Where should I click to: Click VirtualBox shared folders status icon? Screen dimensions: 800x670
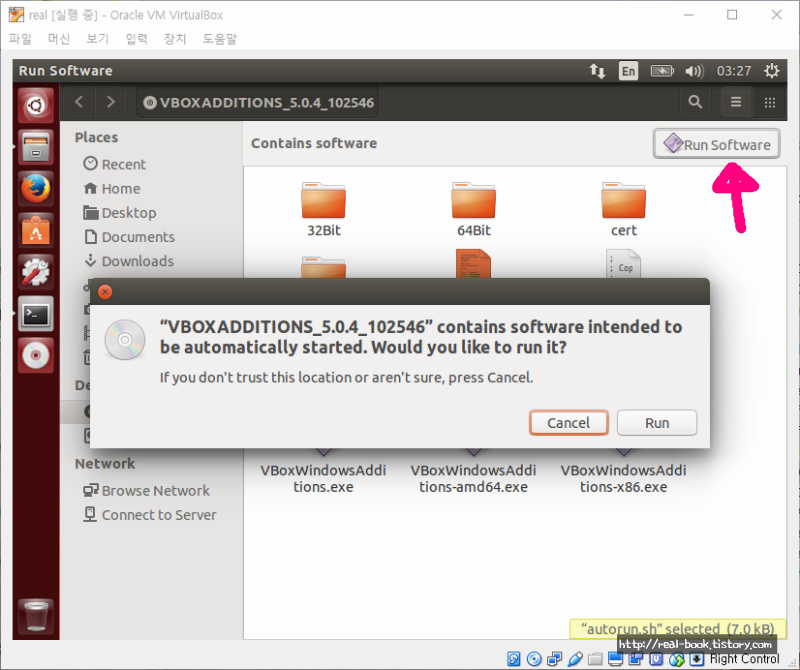tap(595, 659)
